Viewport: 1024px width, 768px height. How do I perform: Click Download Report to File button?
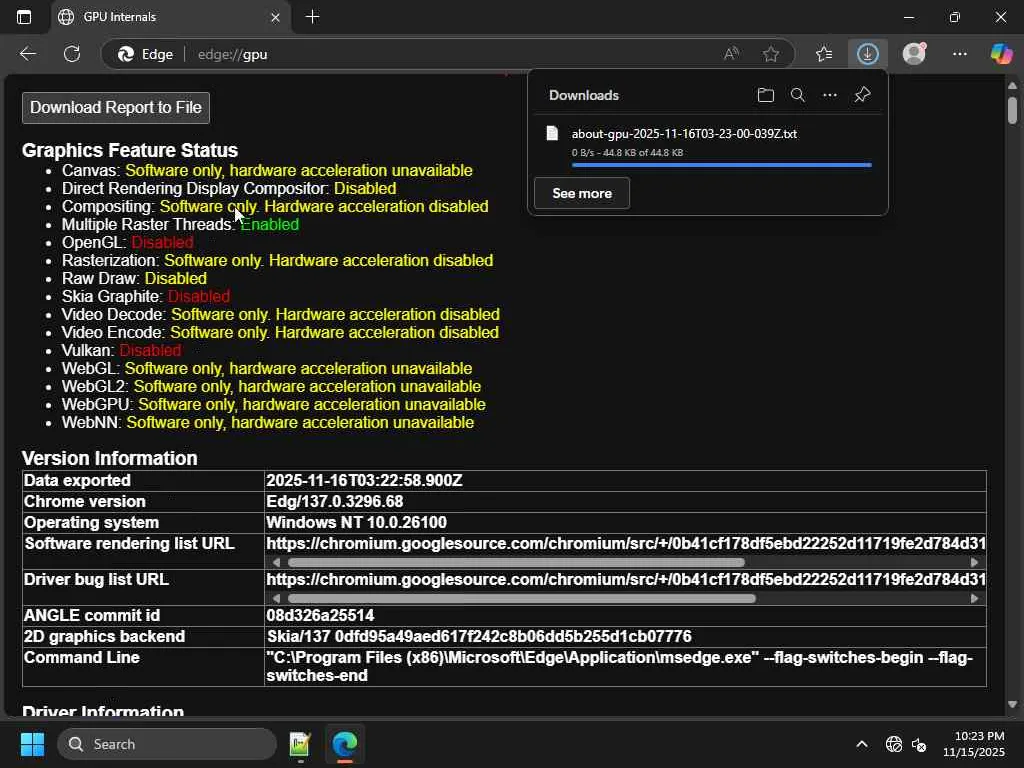coord(116,108)
